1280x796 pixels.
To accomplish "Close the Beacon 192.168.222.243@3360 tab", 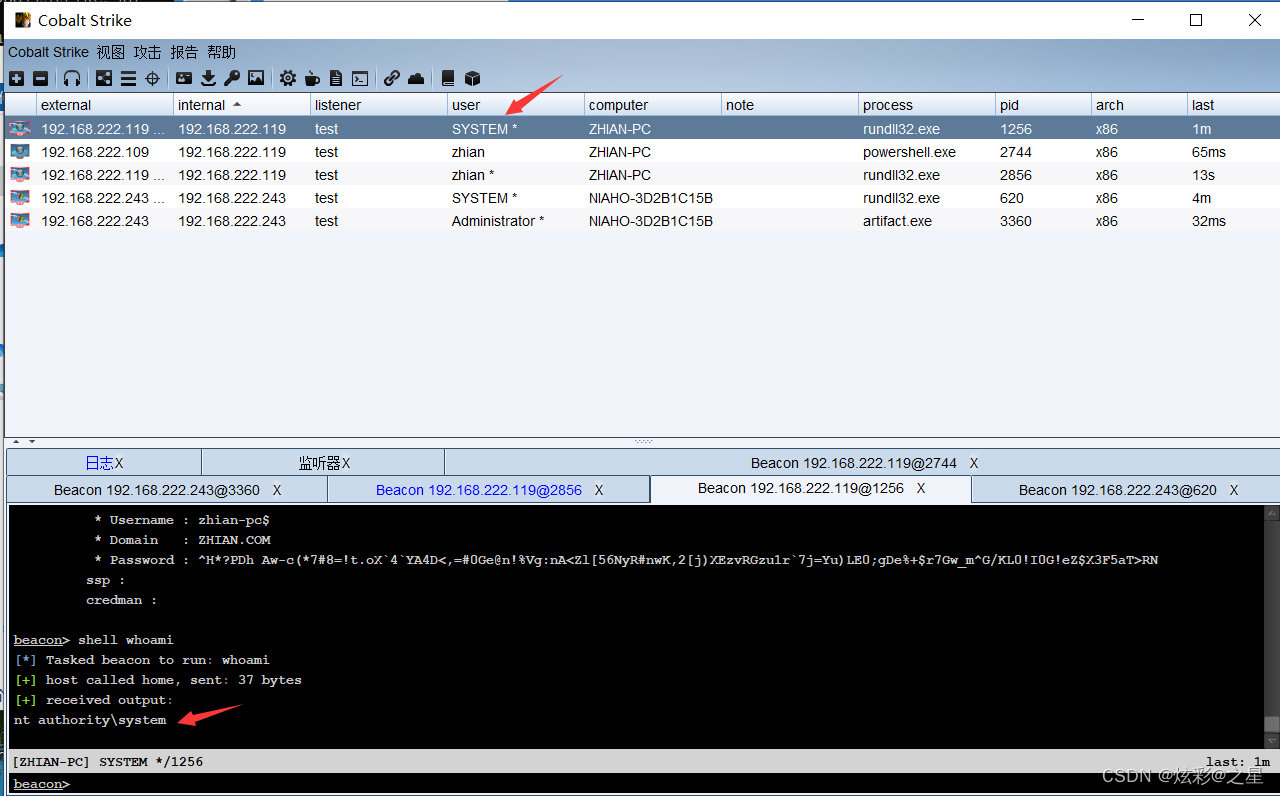I will 277,490.
